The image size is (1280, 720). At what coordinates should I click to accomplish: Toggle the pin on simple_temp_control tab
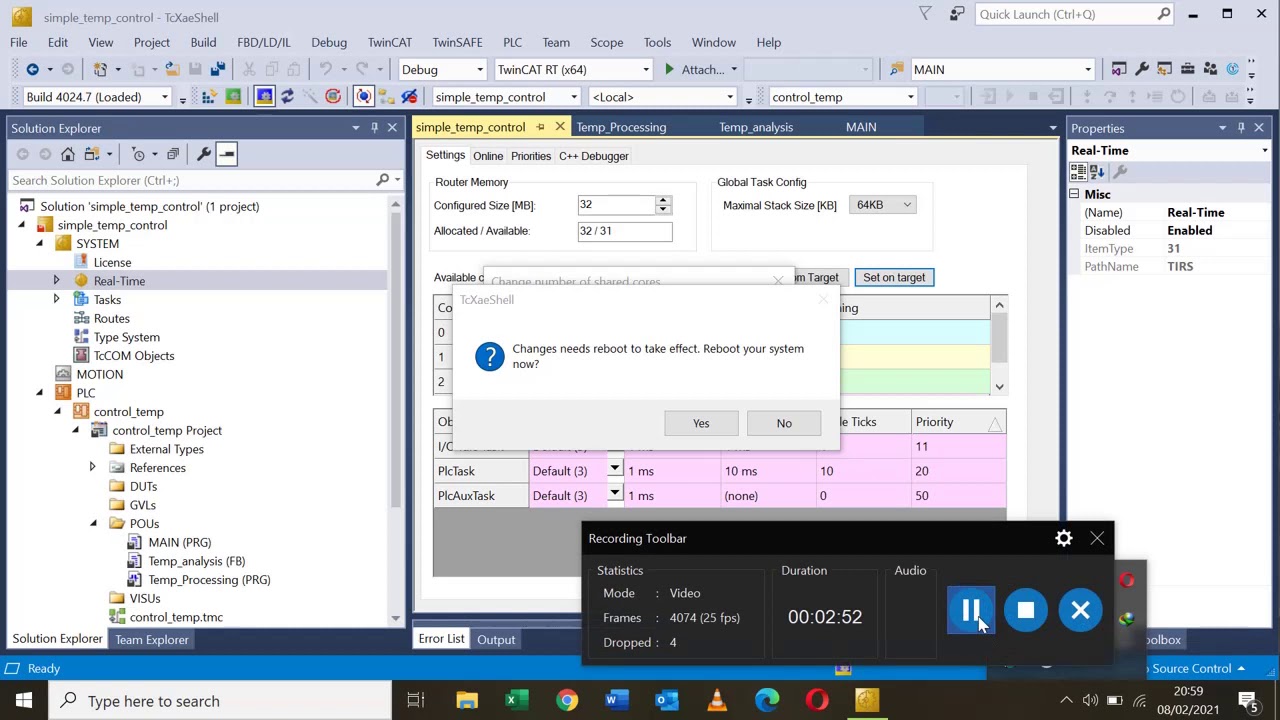click(541, 127)
